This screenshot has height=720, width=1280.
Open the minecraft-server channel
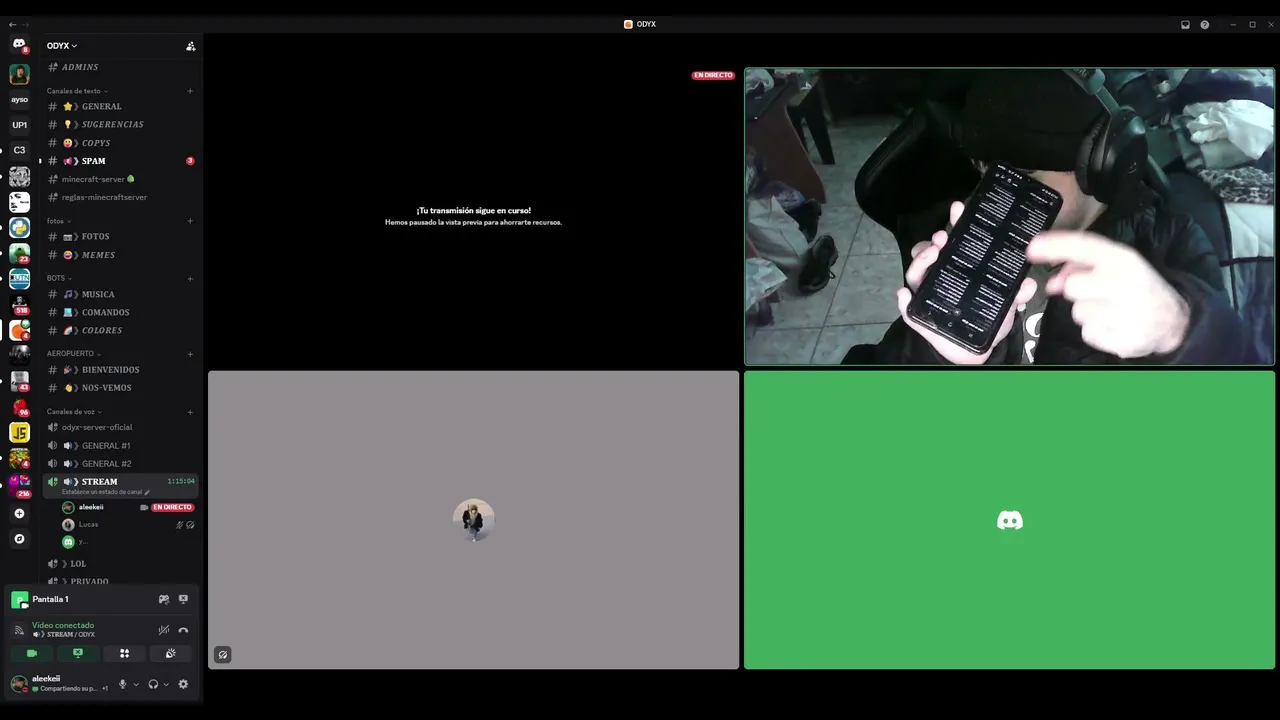(121, 179)
